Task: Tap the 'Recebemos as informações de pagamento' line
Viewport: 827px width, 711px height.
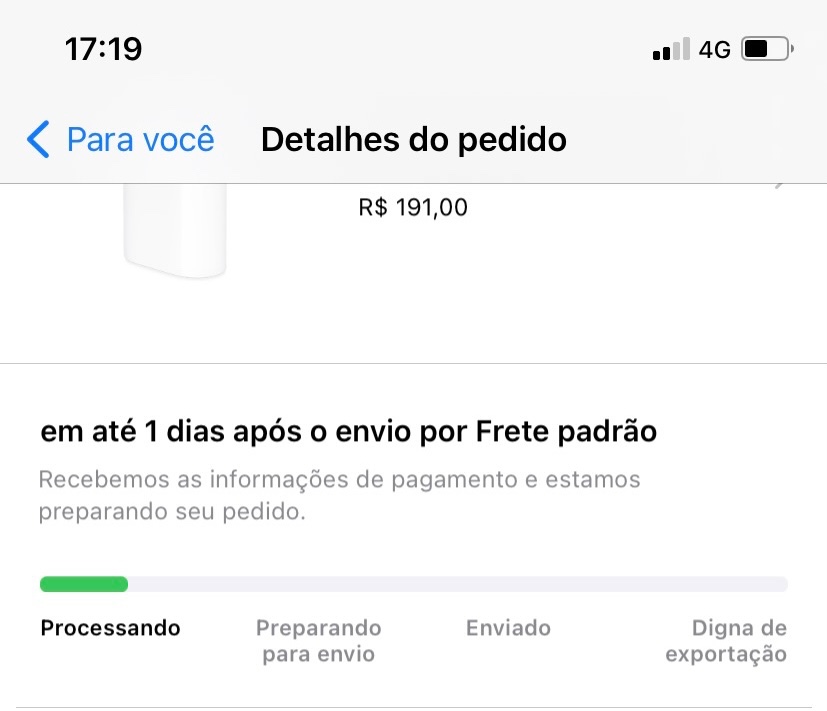Action: 338,480
